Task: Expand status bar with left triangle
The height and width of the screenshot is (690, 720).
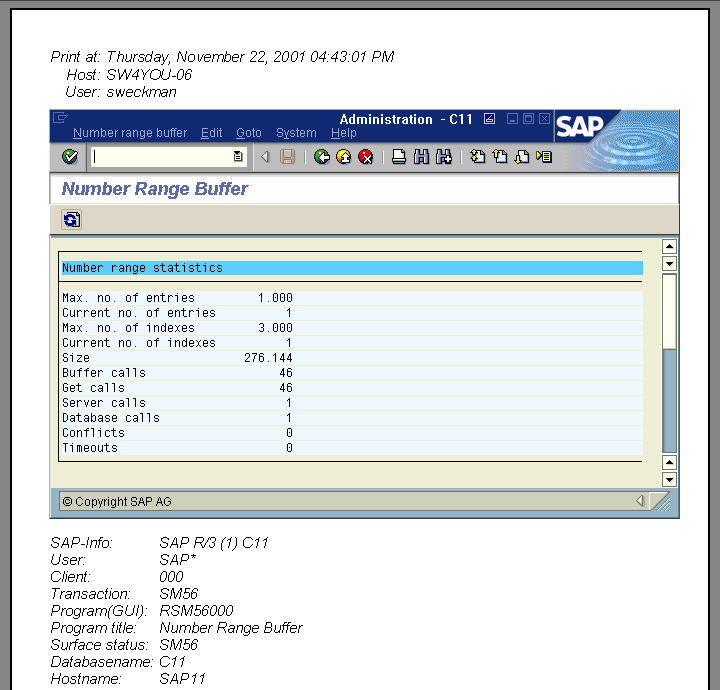Action: (640, 501)
